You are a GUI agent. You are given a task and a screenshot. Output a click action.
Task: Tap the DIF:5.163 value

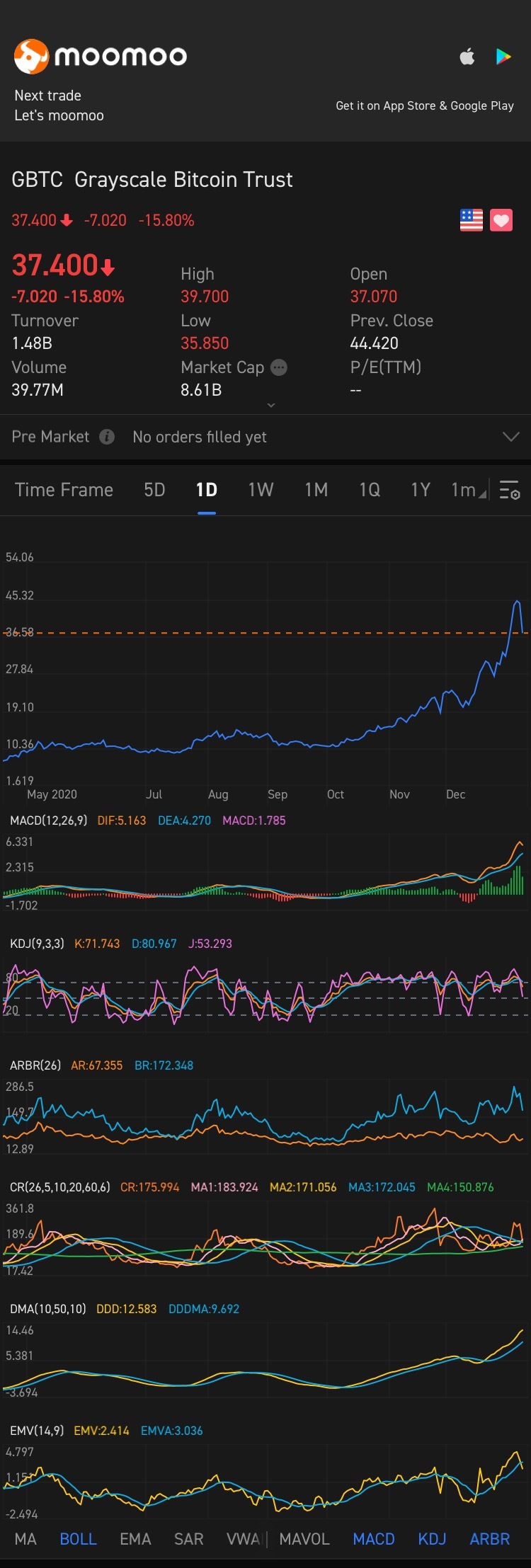pyautogui.click(x=122, y=820)
